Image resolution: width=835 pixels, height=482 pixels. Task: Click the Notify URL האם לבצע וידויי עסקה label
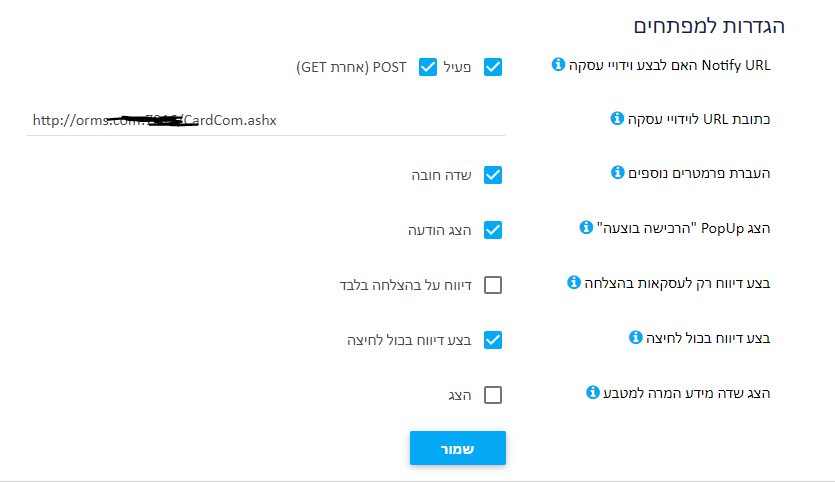(669, 66)
